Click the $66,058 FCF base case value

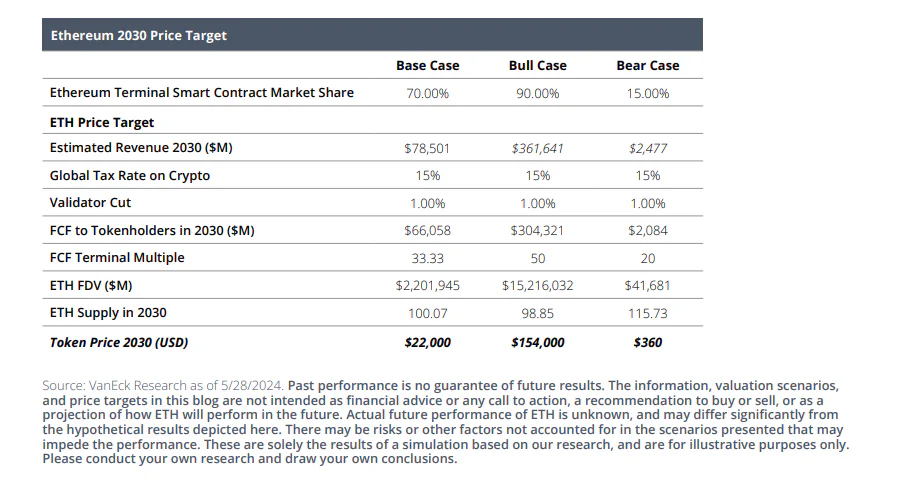tap(427, 230)
